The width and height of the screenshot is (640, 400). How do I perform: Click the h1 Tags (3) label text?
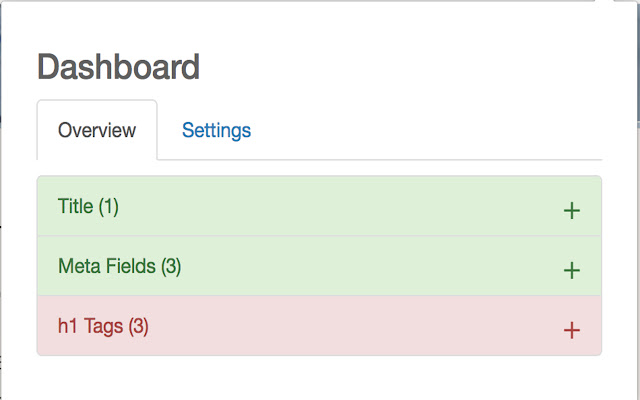pyautogui.click(x=103, y=326)
